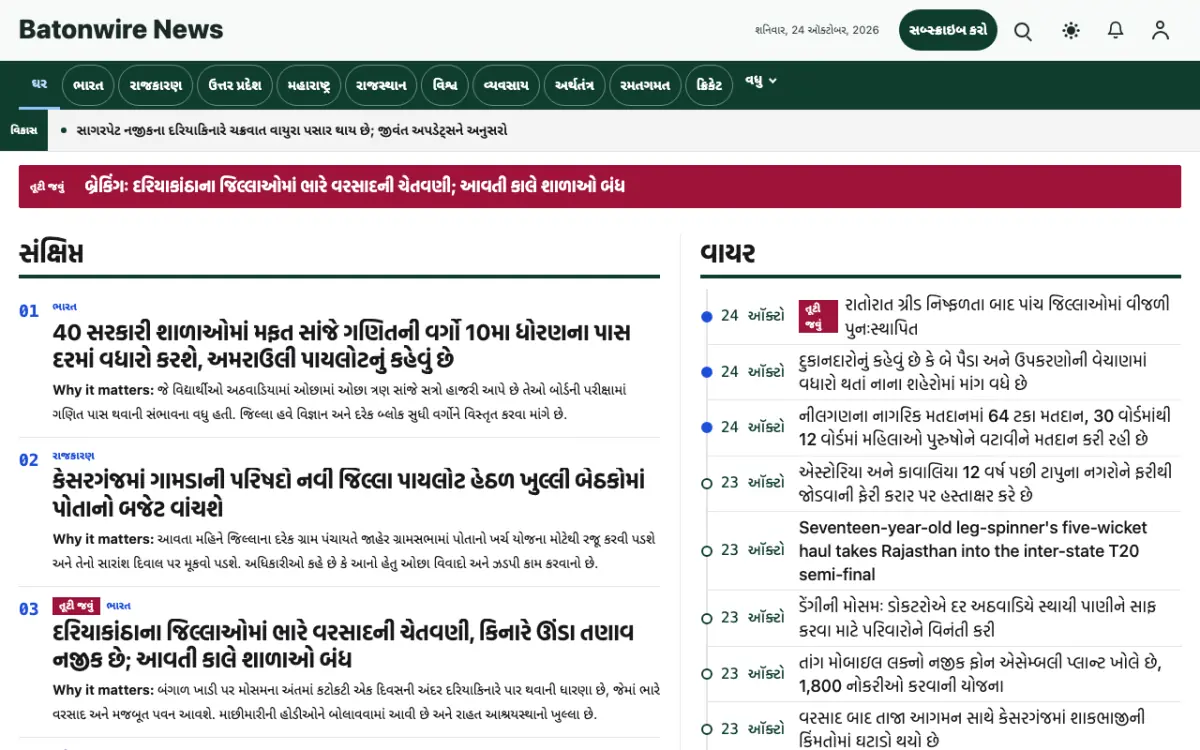This screenshot has height=750, width=1200.
Task: Open the રાજકારણ nav section
Action: (156, 85)
